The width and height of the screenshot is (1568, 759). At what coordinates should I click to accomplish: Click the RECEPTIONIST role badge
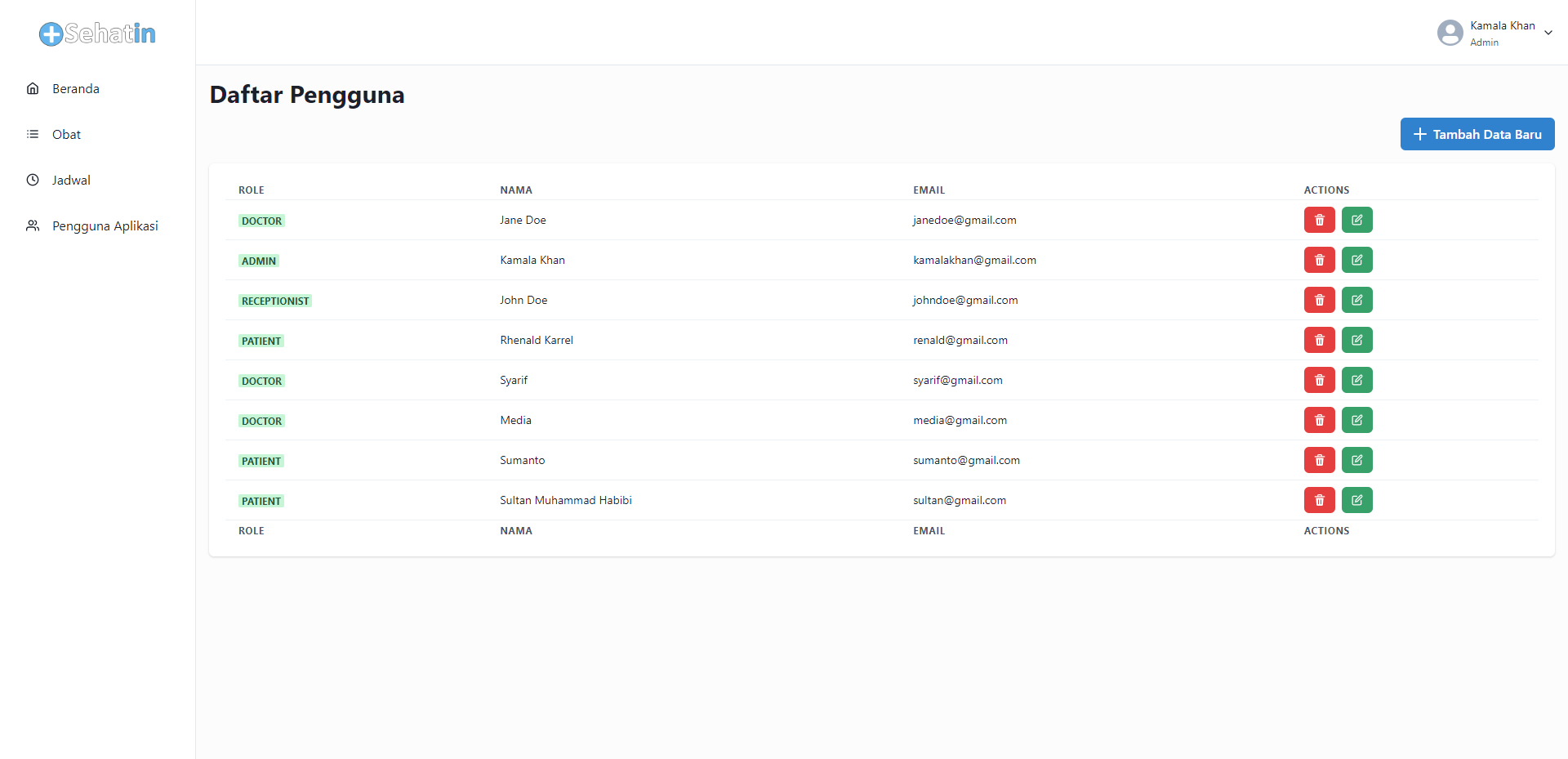click(275, 301)
